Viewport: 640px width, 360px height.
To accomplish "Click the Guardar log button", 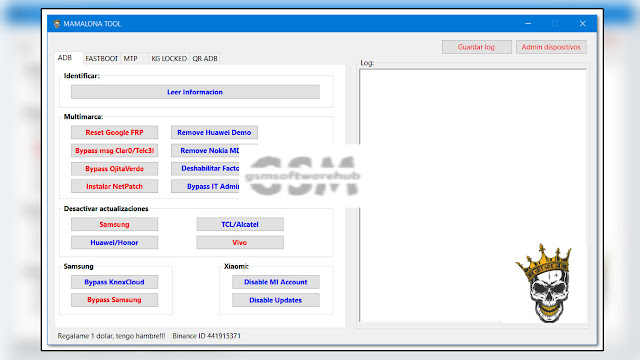I will [x=476, y=47].
